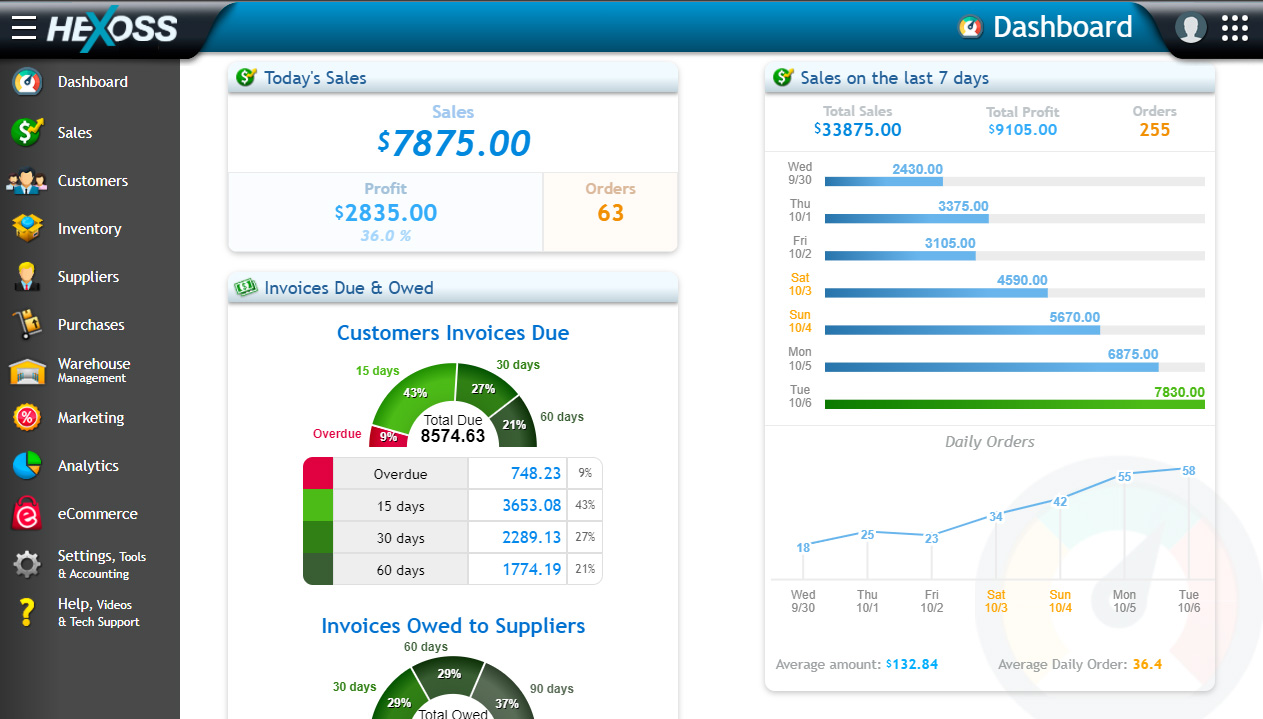
Task: Click the red Overdue color swatch
Action: click(318, 474)
